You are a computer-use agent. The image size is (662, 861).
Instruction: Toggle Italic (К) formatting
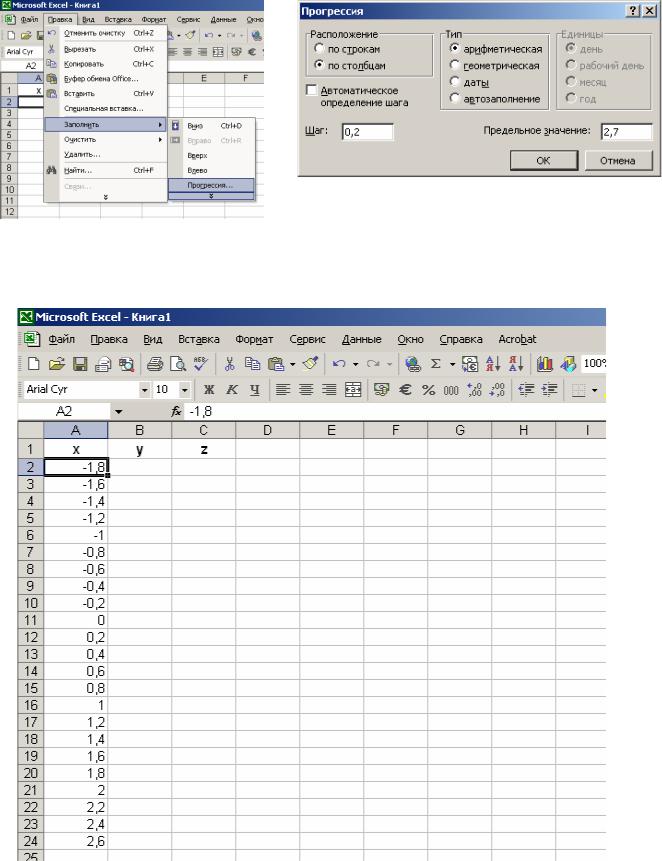232,390
